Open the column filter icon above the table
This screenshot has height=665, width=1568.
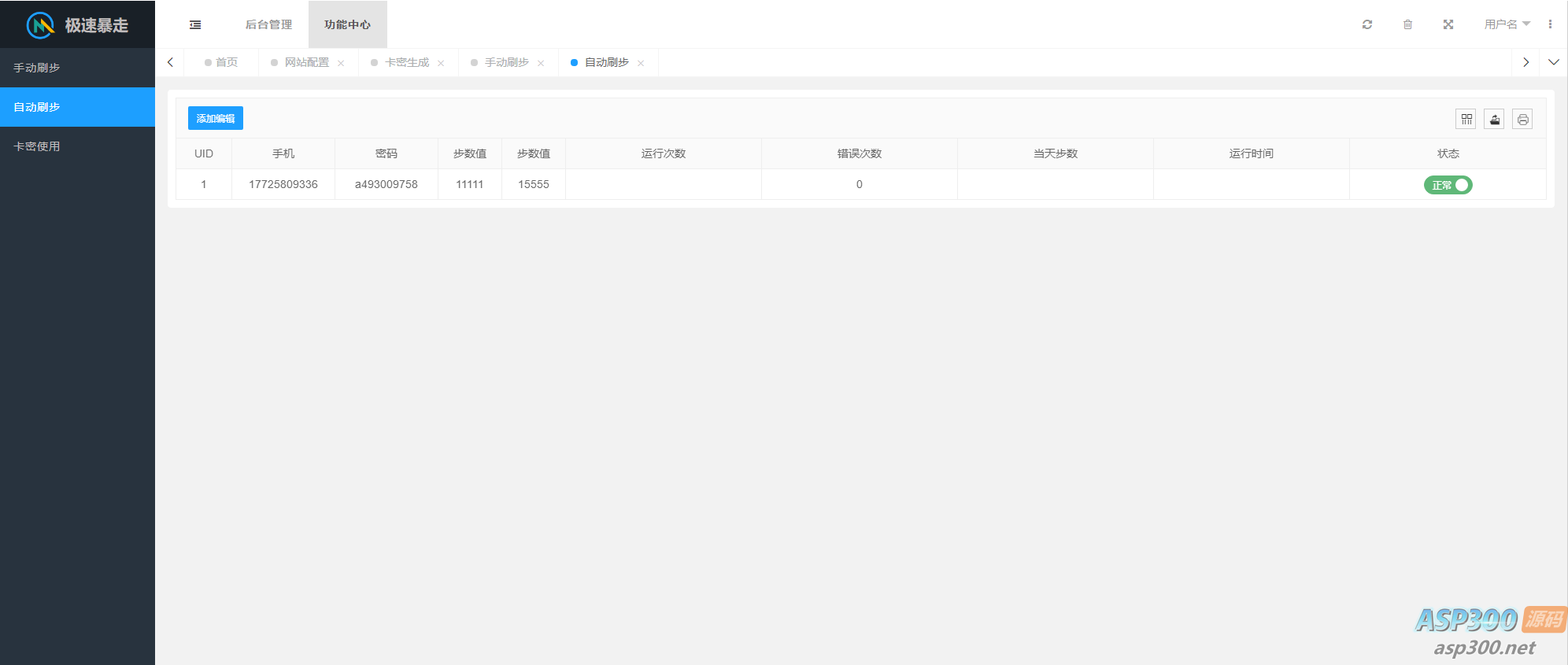coord(1466,119)
